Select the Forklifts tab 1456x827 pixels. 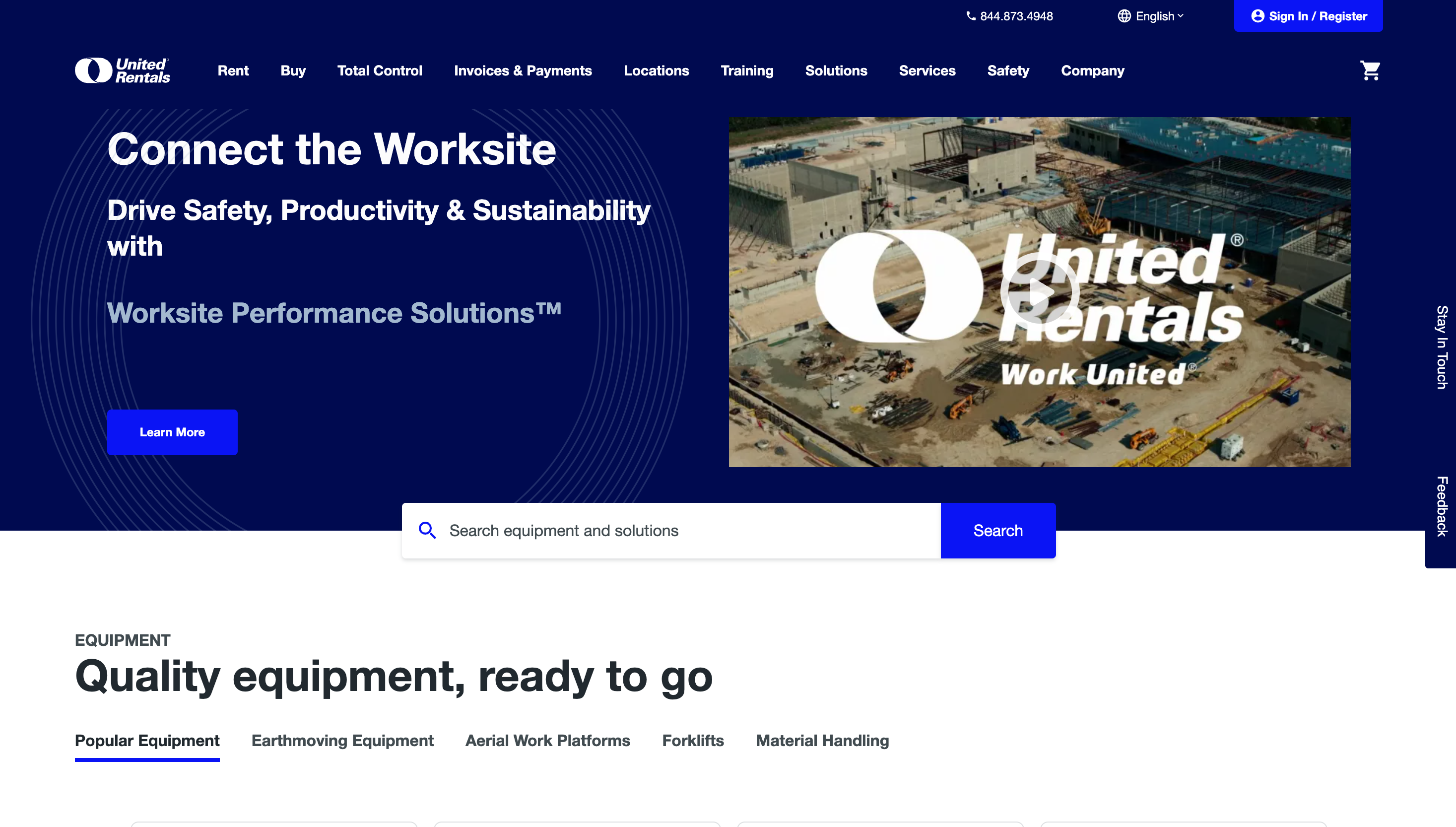pos(693,741)
